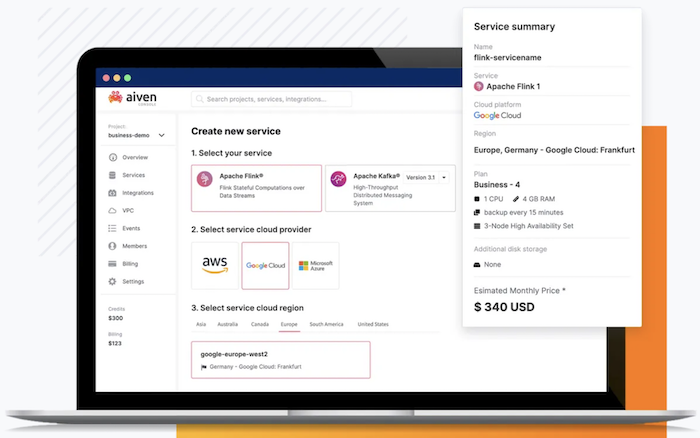Click the Create new service heading
The height and width of the screenshot is (438, 700).
coord(236,131)
